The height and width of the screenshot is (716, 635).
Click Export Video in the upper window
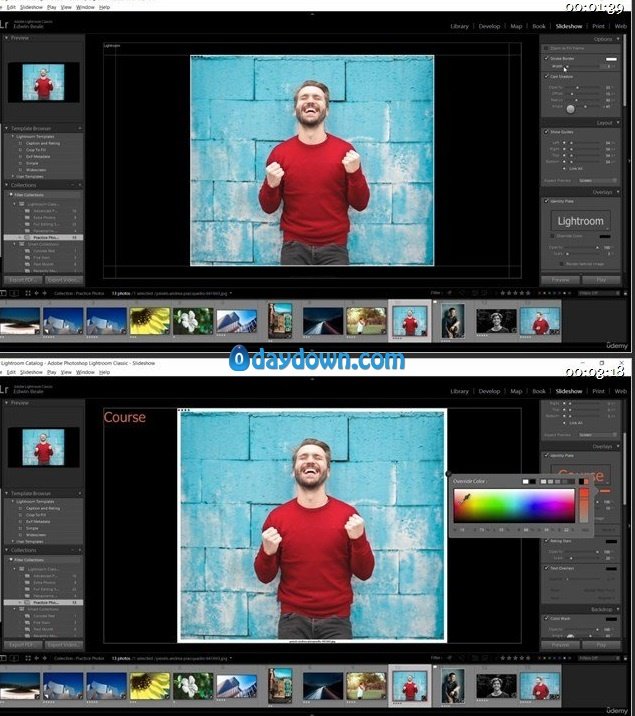tap(63, 279)
